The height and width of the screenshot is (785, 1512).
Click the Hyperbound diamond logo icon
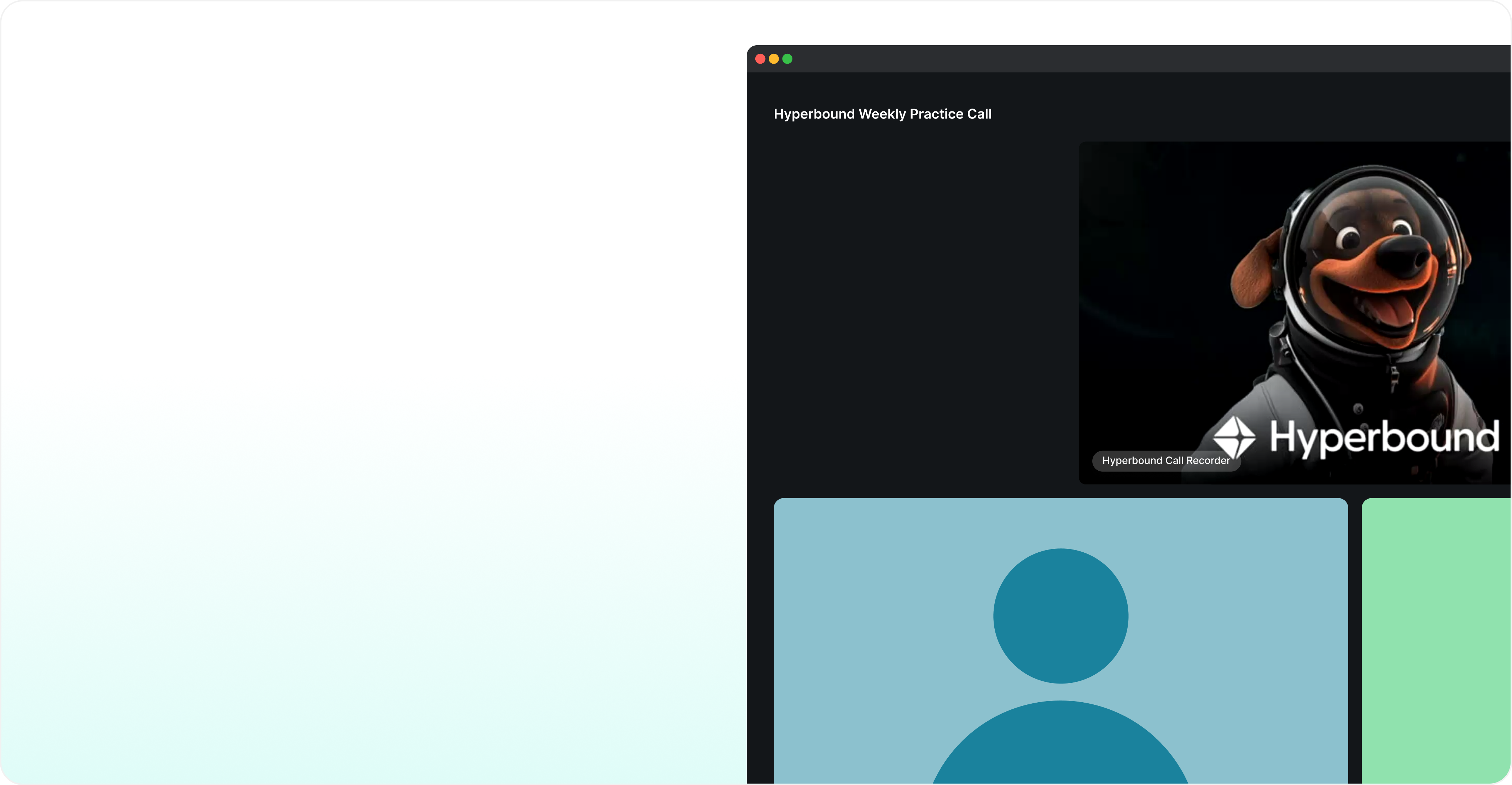(1234, 437)
